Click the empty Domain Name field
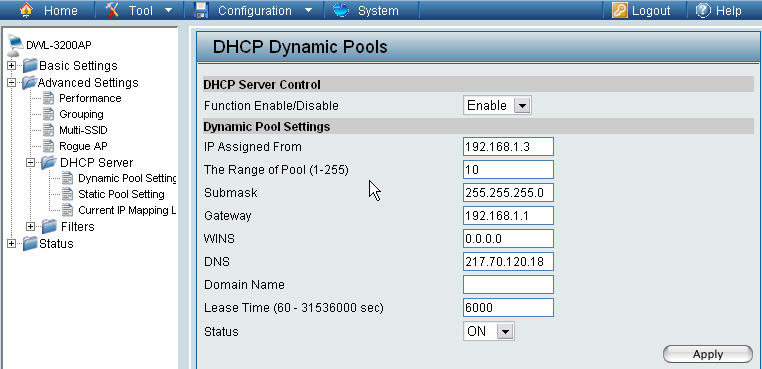Viewport: 762px width, 369px height. tap(508, 285)
